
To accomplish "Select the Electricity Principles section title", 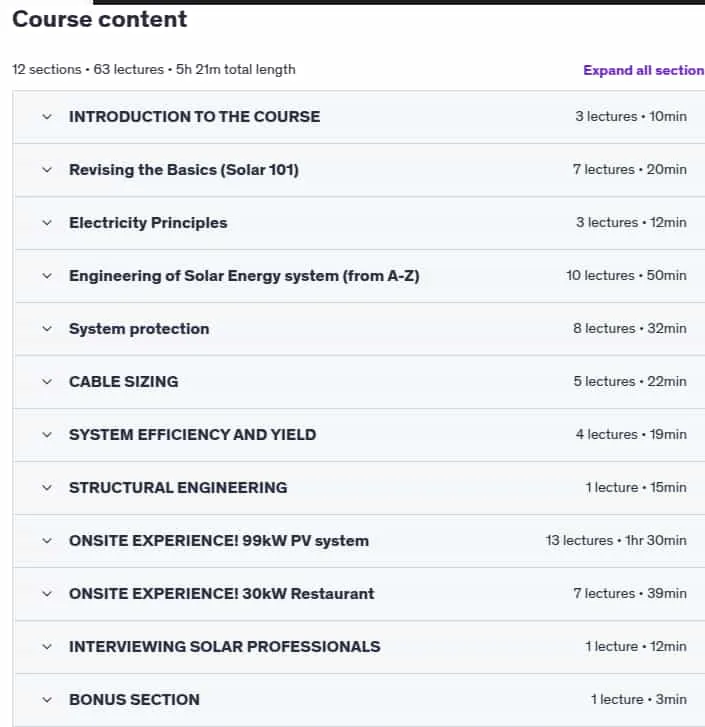I will tap(148, 223).
